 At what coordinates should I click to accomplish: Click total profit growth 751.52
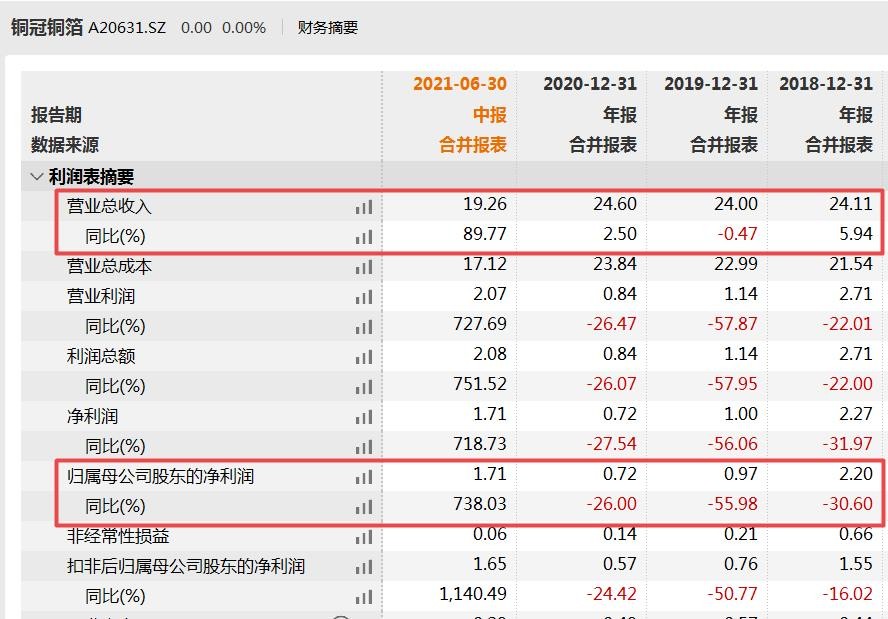(480, 384)
